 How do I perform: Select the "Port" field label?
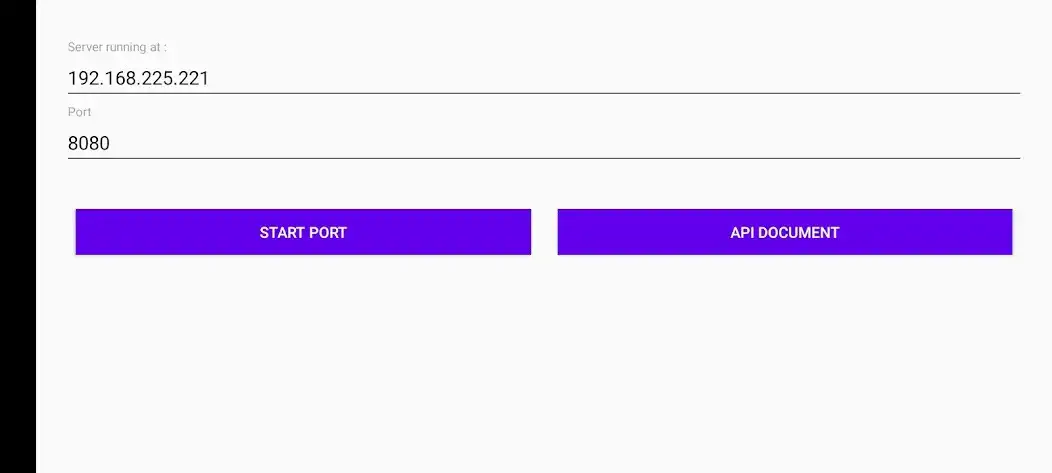click(79, 112)
